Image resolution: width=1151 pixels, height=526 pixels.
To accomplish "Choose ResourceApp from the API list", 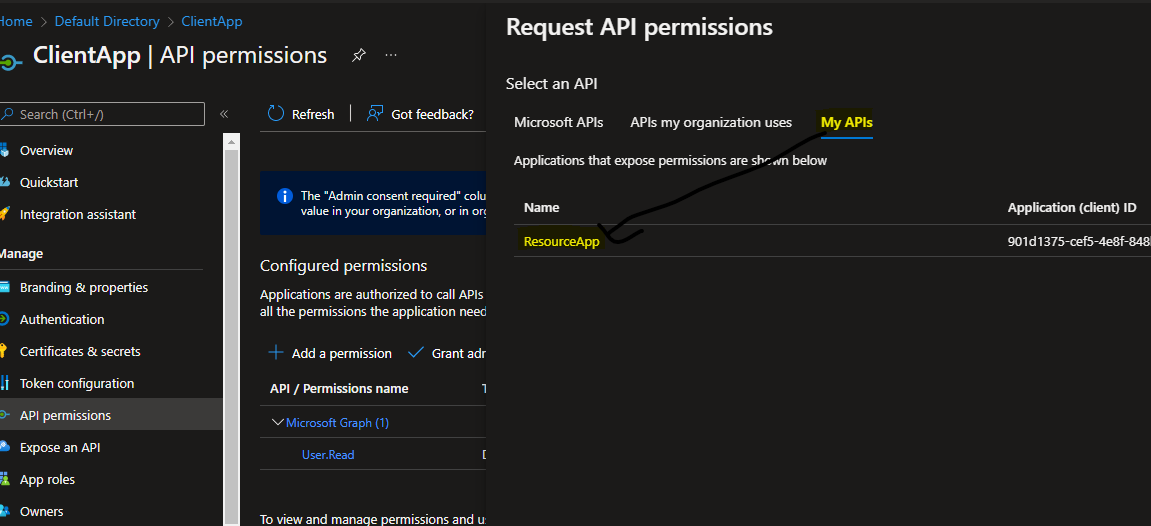I will (x=562, y=241).
